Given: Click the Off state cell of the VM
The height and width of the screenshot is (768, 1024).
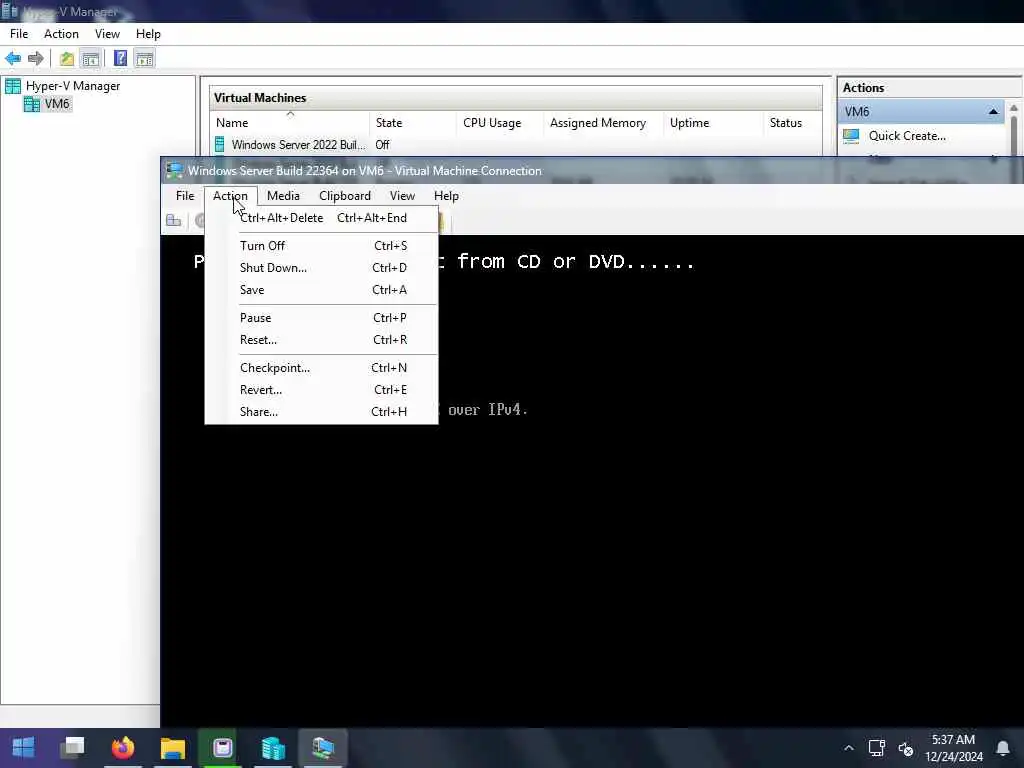Looking at the screenshot, I should [383, 145].
